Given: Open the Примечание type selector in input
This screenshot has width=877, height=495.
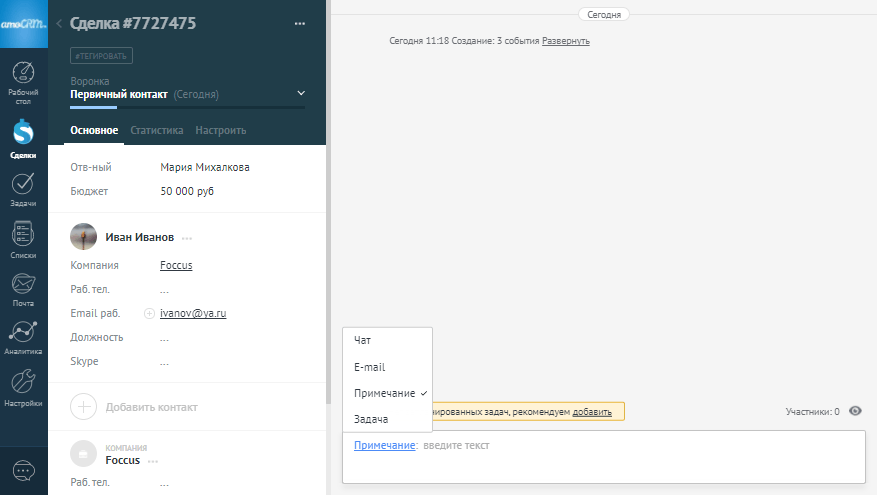Looking at the screenshot, I should 384,445.
